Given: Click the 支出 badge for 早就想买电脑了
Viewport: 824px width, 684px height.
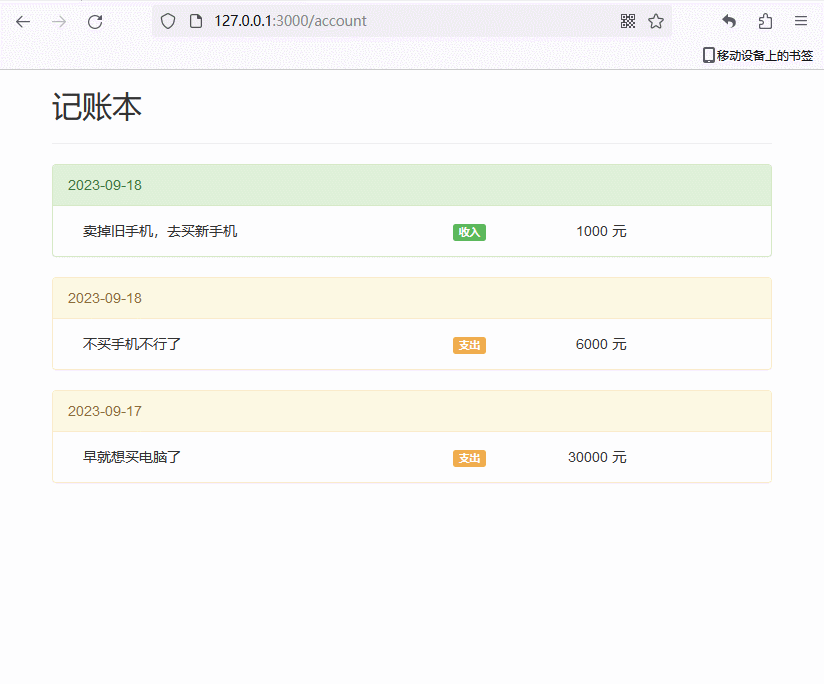Looking at the screenshot, I should click(x=469, y=458).
